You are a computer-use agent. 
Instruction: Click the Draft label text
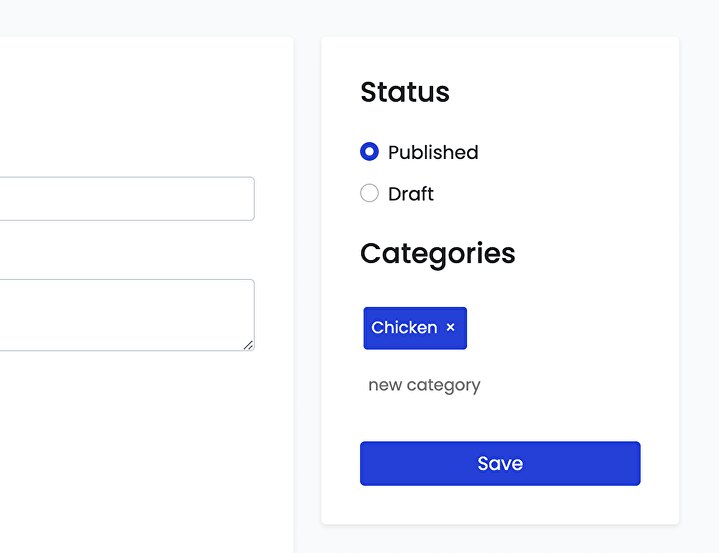click(x=411, y=193)
